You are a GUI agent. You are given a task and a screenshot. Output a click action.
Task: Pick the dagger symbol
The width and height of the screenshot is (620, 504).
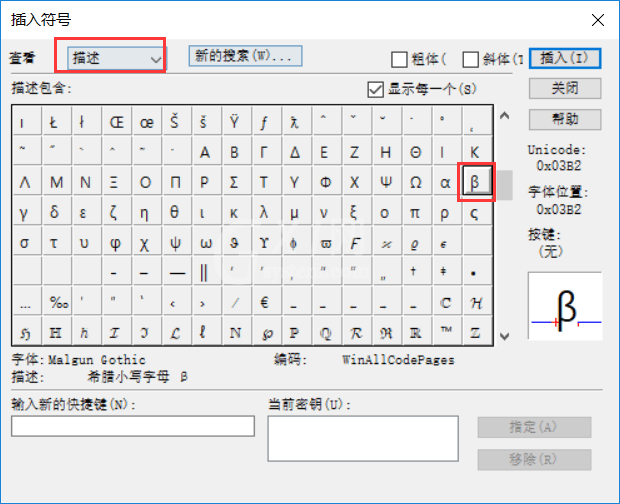tap(414, 272)
